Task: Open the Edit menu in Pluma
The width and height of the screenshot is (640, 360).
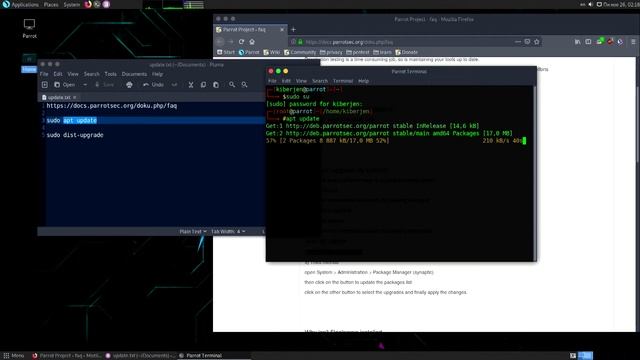Action: [x=58, y=74]
